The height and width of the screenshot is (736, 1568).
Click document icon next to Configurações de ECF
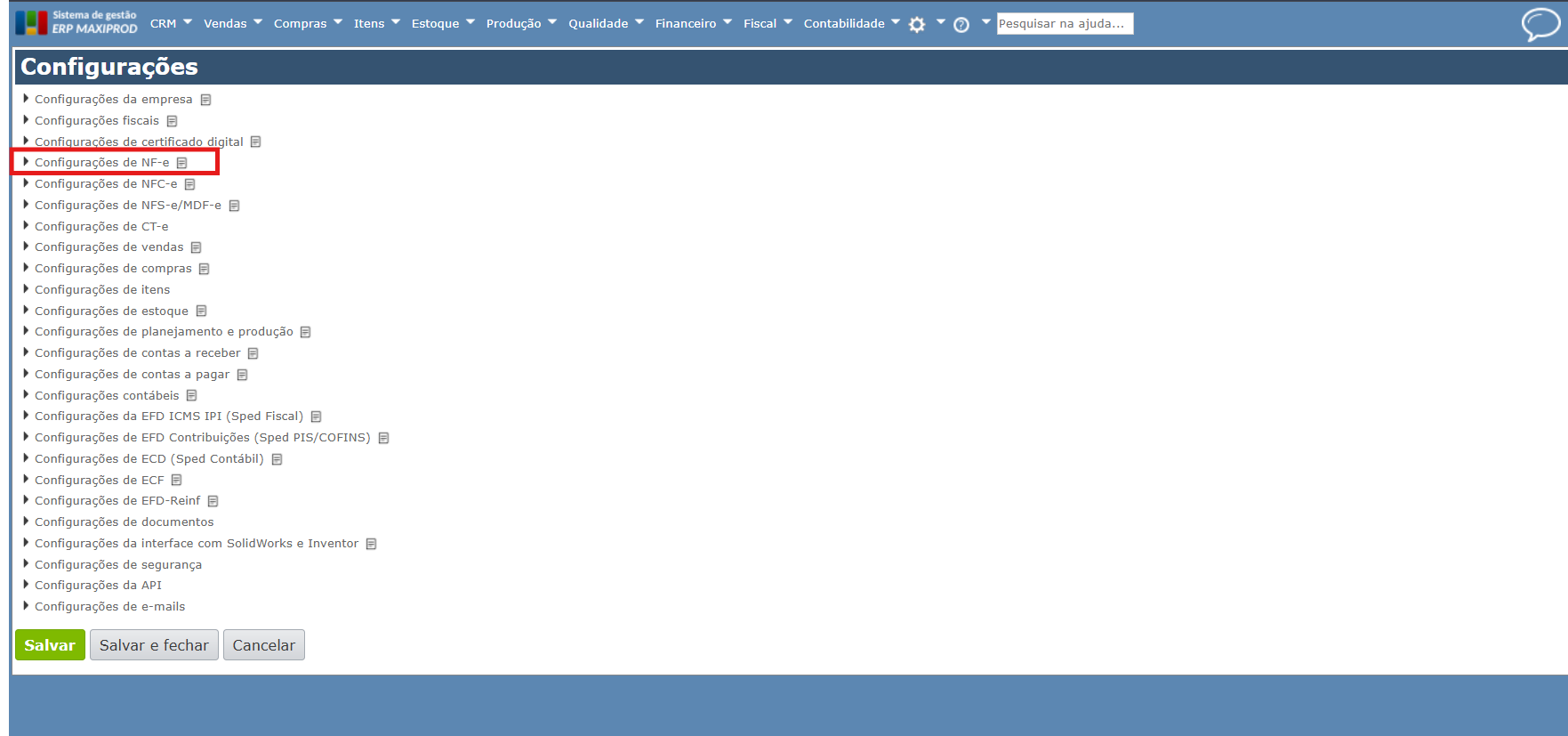tap(176, 480)
